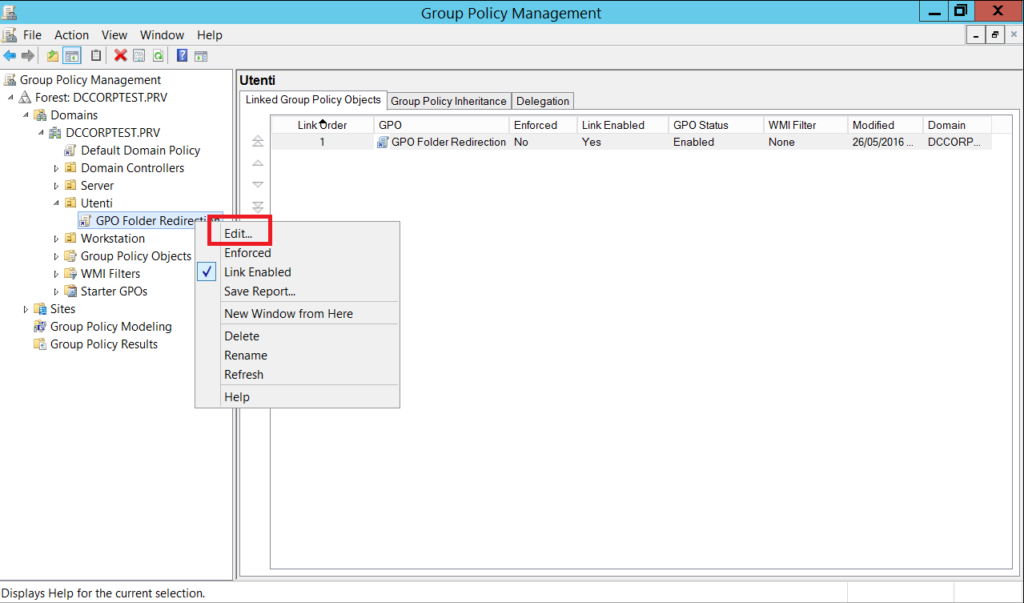Switch to Group Policy Inheritance tab

point(448,101)
